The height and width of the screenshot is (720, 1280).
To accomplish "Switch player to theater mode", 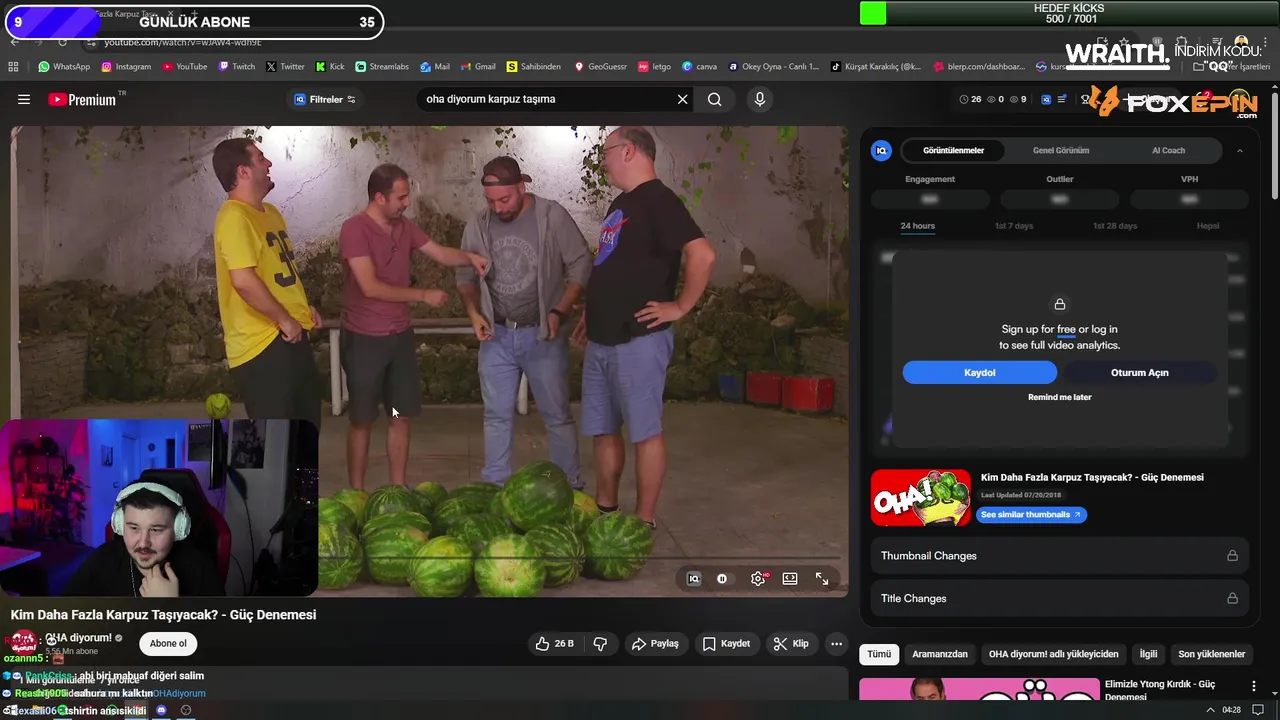I will [790, 579].
